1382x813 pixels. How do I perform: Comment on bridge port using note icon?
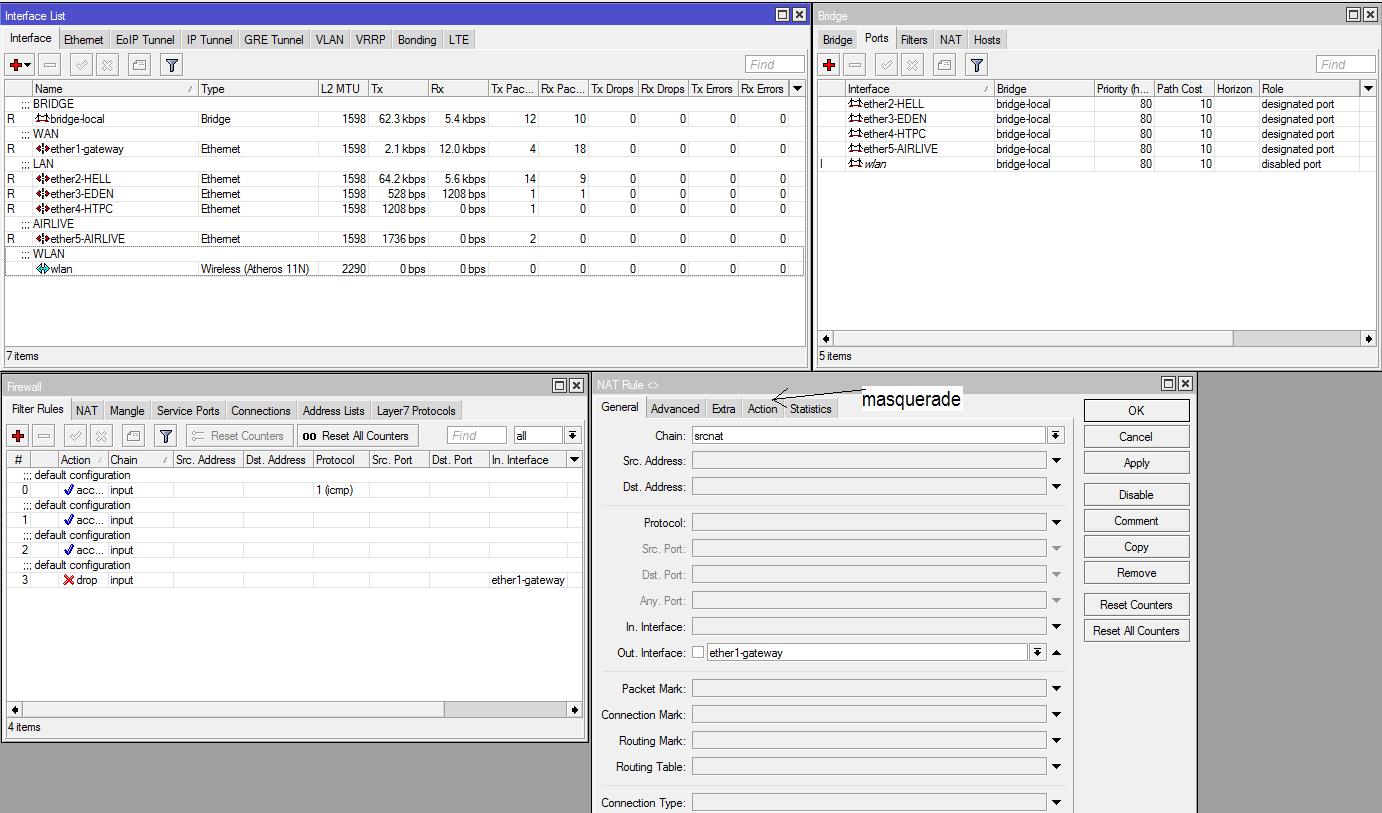[x=944, y=65]
